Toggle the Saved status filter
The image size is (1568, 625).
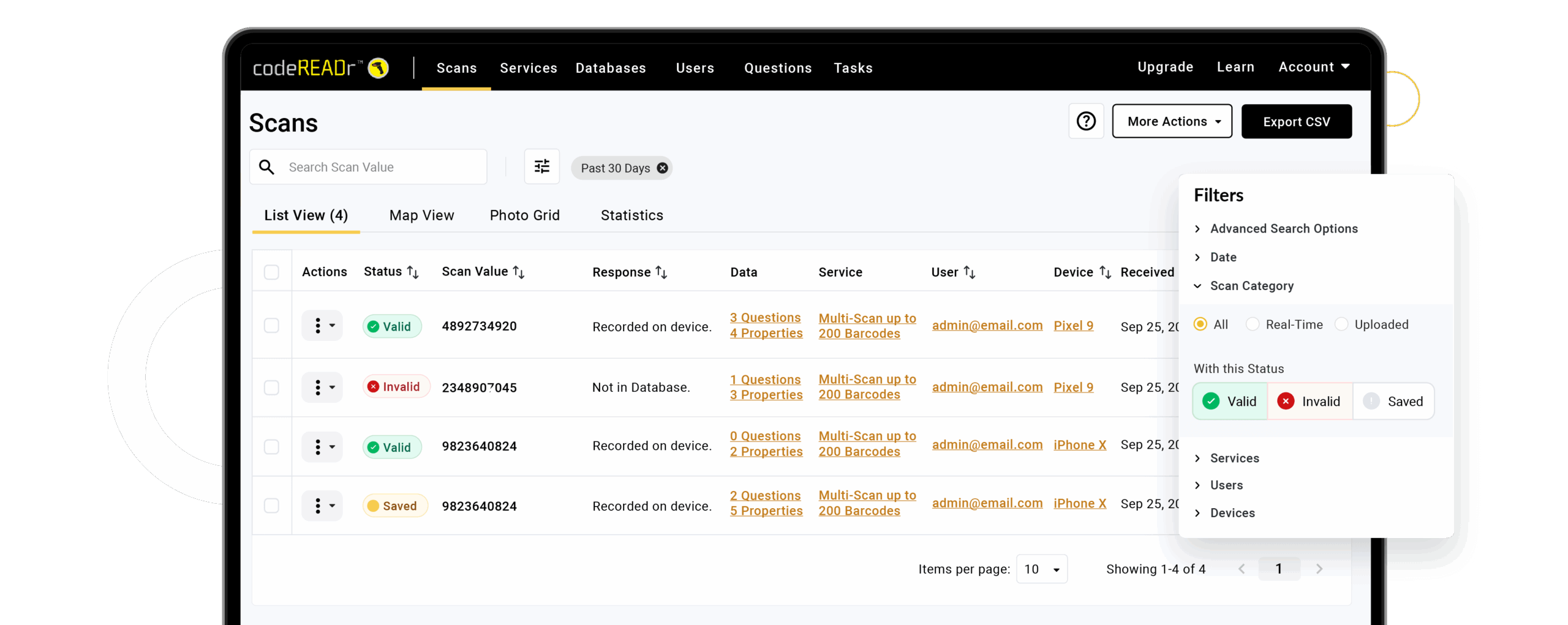(x=1395, y=401)
